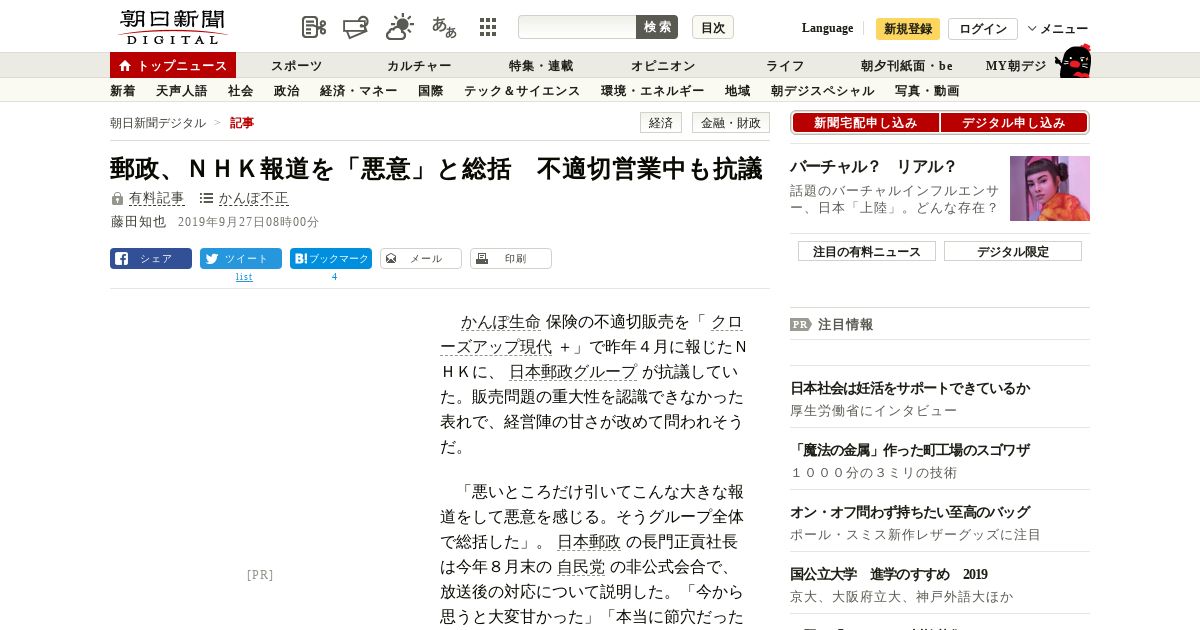
Task: Tweet this article
Action: 241,258
